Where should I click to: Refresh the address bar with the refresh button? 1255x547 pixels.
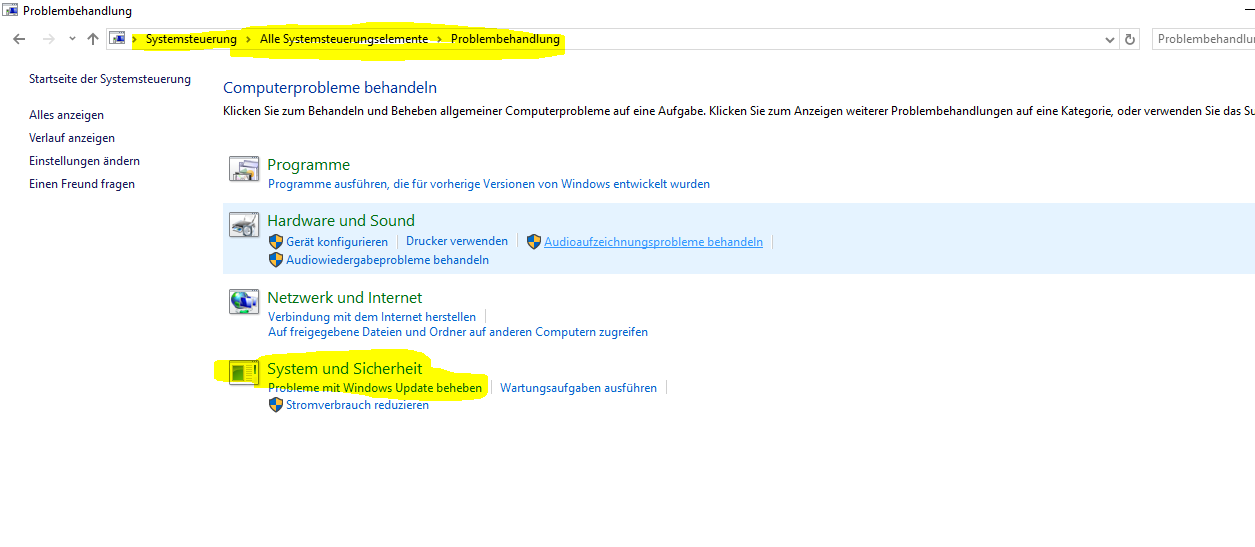click(1130, 39)
